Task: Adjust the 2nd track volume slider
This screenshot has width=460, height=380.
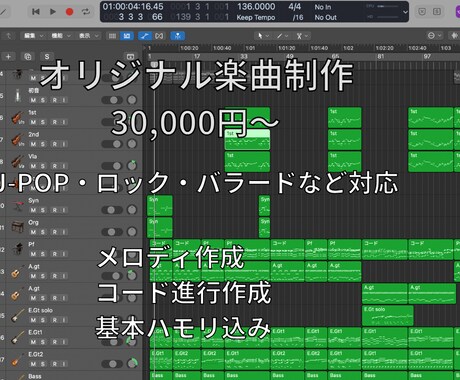Action: click(x=112, y=144)
